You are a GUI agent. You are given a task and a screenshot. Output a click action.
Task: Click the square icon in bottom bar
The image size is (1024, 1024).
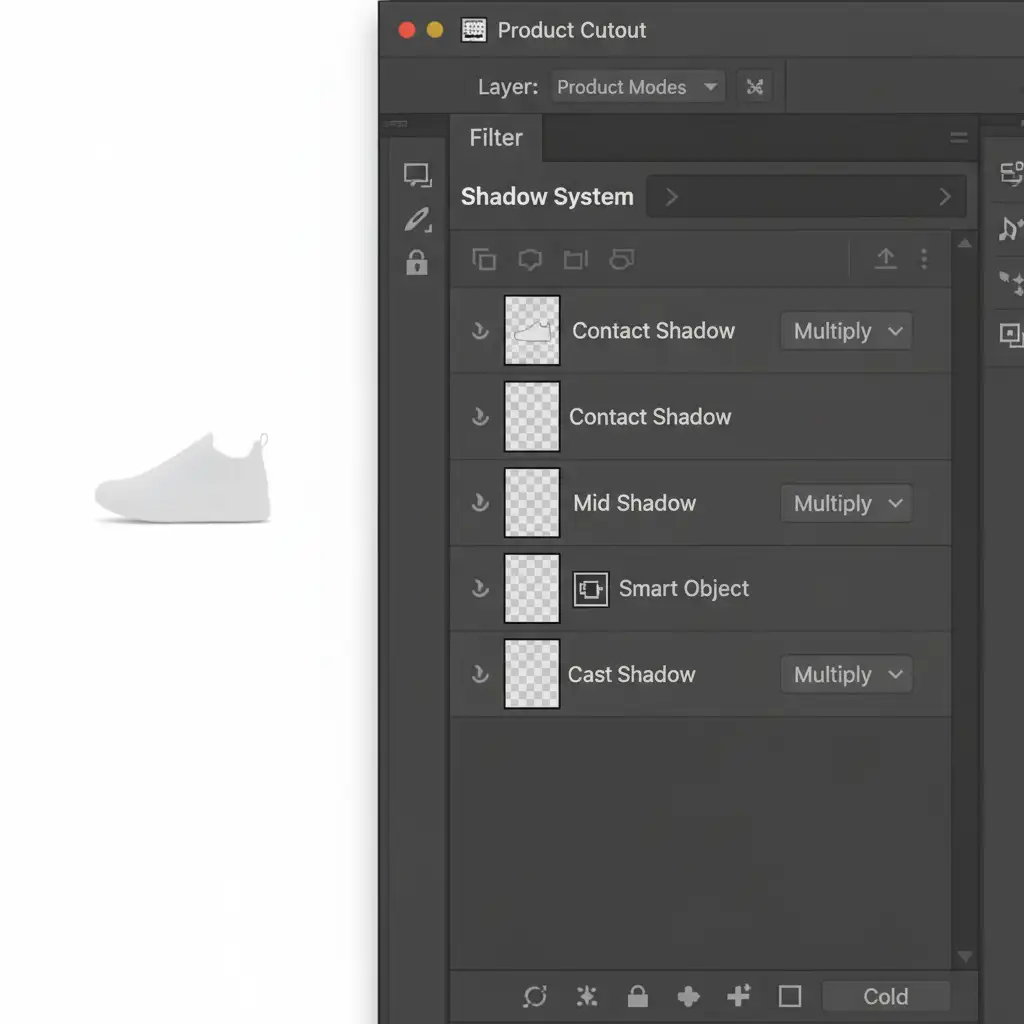pyautogui.click(x=790, y=996)
